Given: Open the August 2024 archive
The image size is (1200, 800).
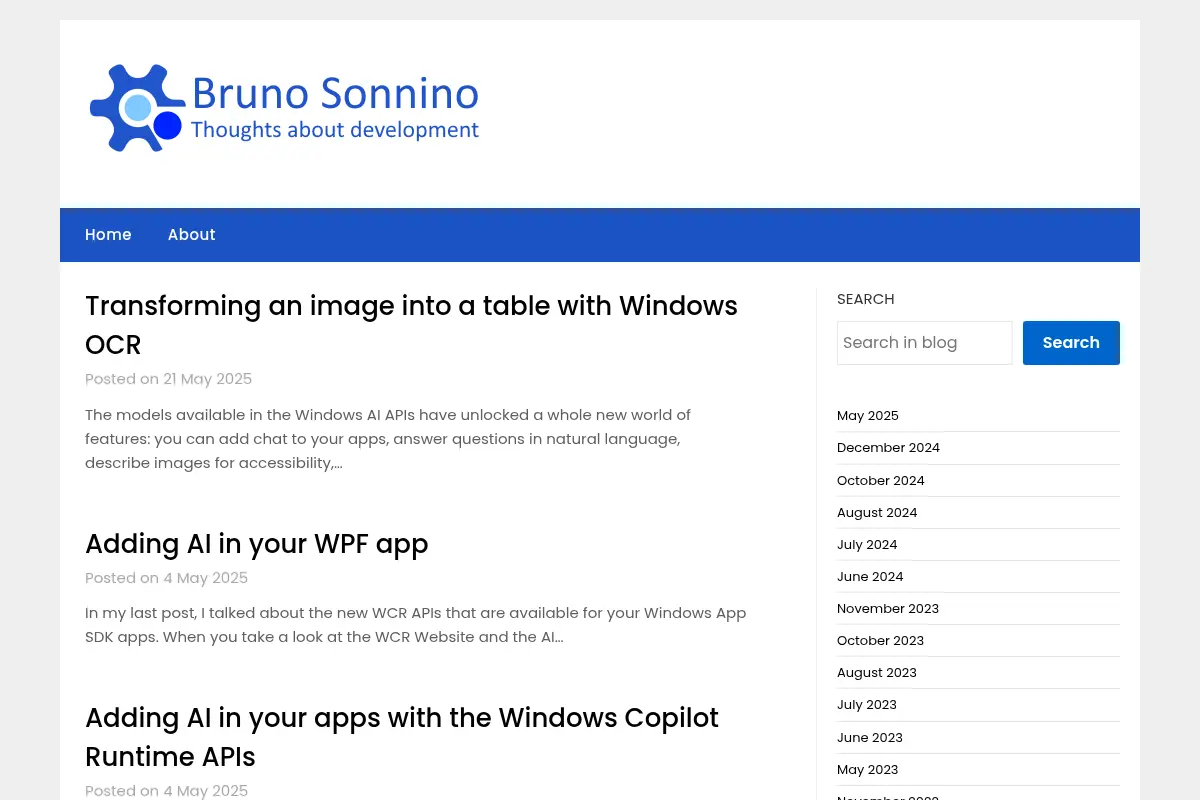Looking at the screenshot, I should pos(877,513).
